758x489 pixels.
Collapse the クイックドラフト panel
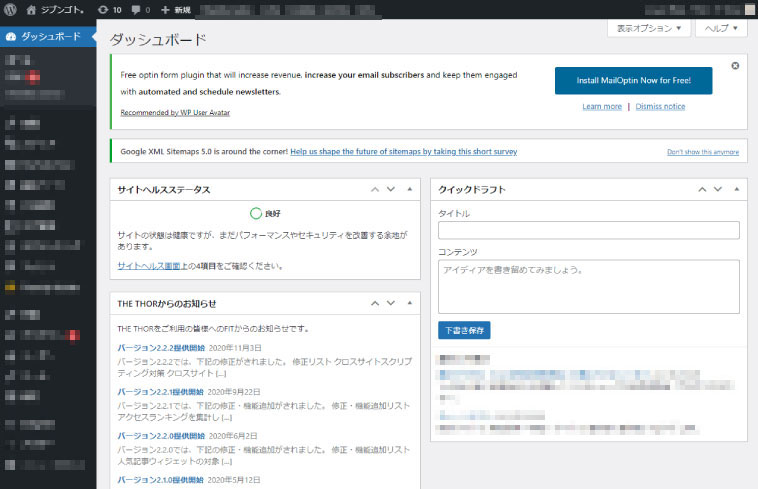[x=736, y=189]
